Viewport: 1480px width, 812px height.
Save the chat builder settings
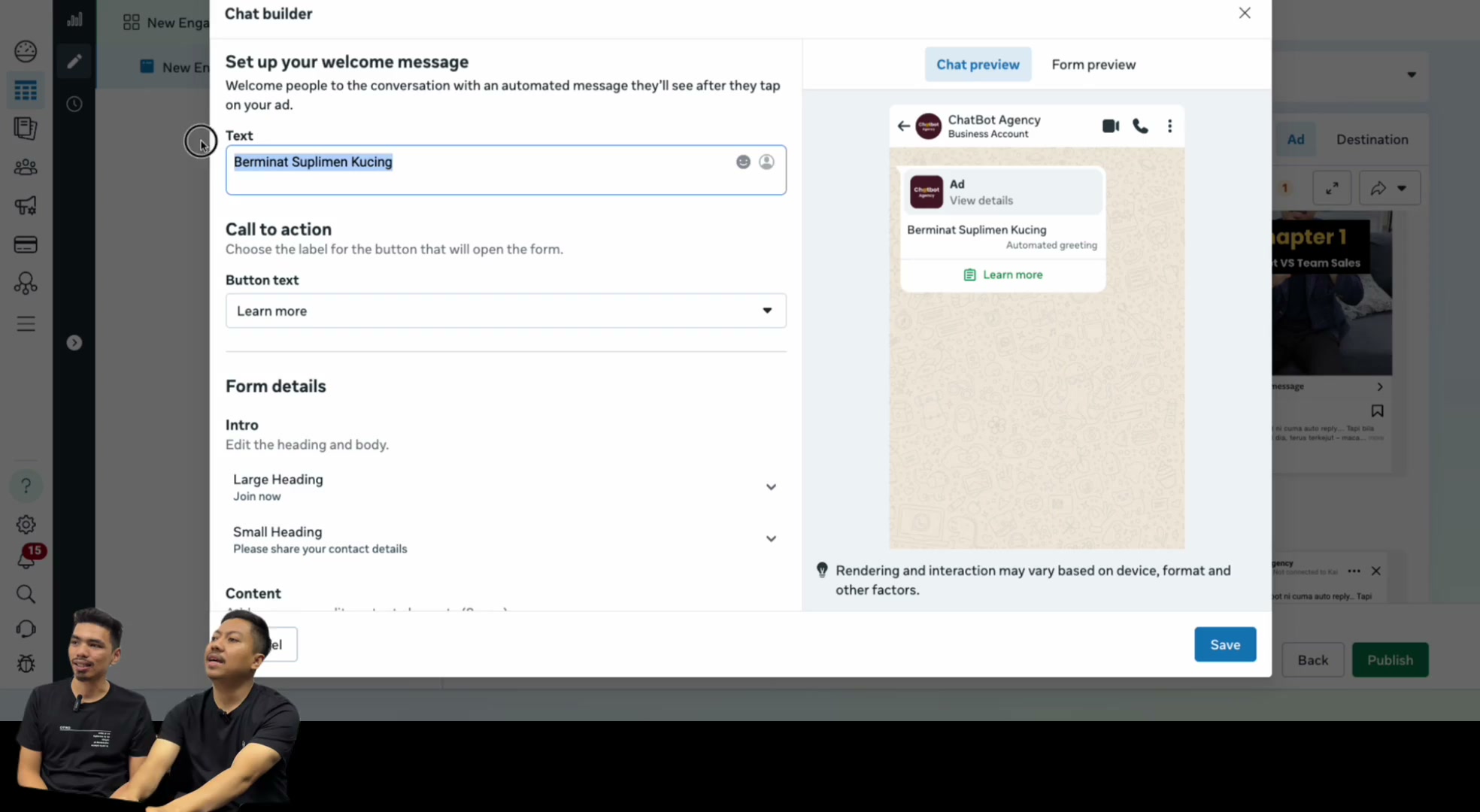click(x=1225, y=644)
